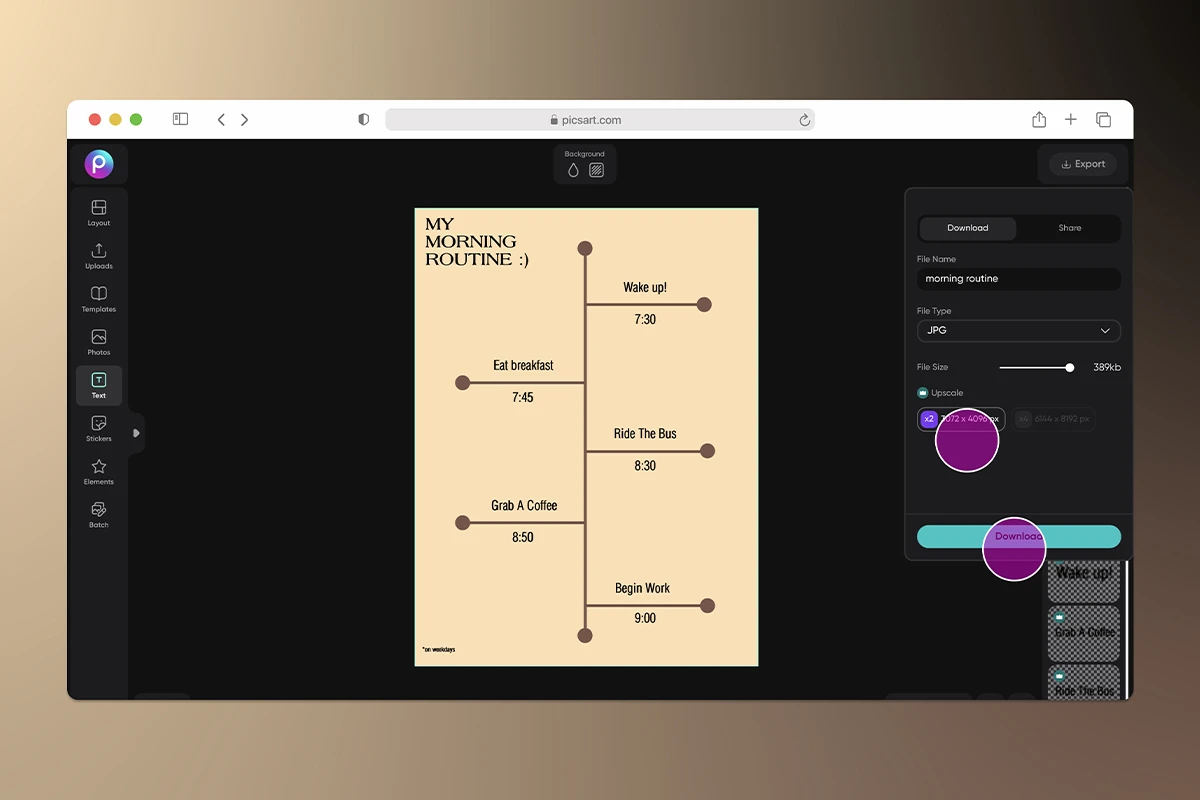This screenshot has width=1200, height=800.
Task: Open the background pattern option
Action: (x=597, y=169)
